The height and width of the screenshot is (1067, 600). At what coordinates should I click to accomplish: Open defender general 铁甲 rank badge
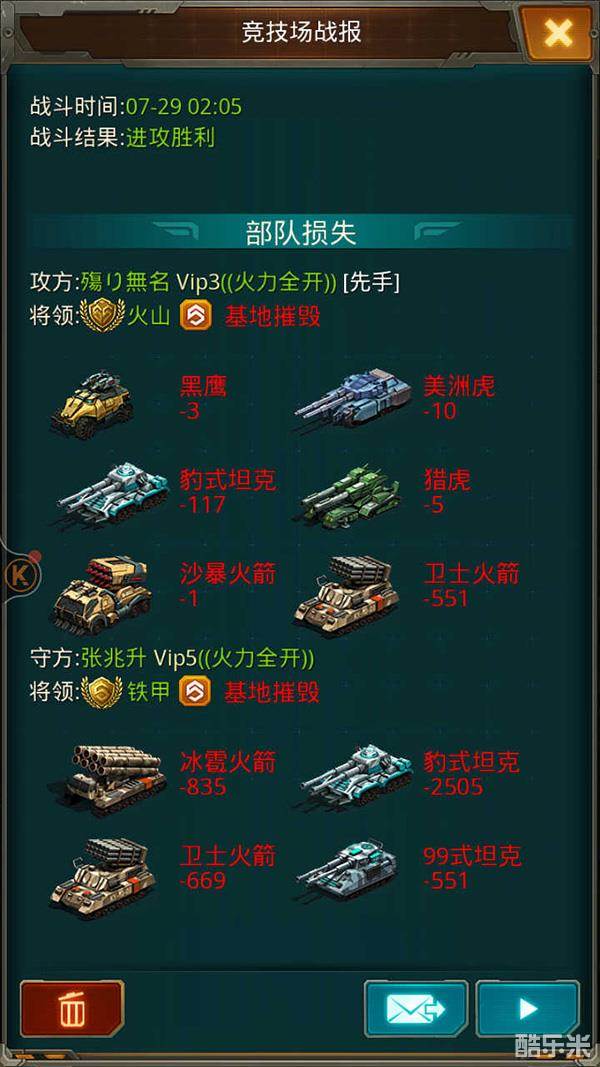pyautogui.click(x=102, y=691)
